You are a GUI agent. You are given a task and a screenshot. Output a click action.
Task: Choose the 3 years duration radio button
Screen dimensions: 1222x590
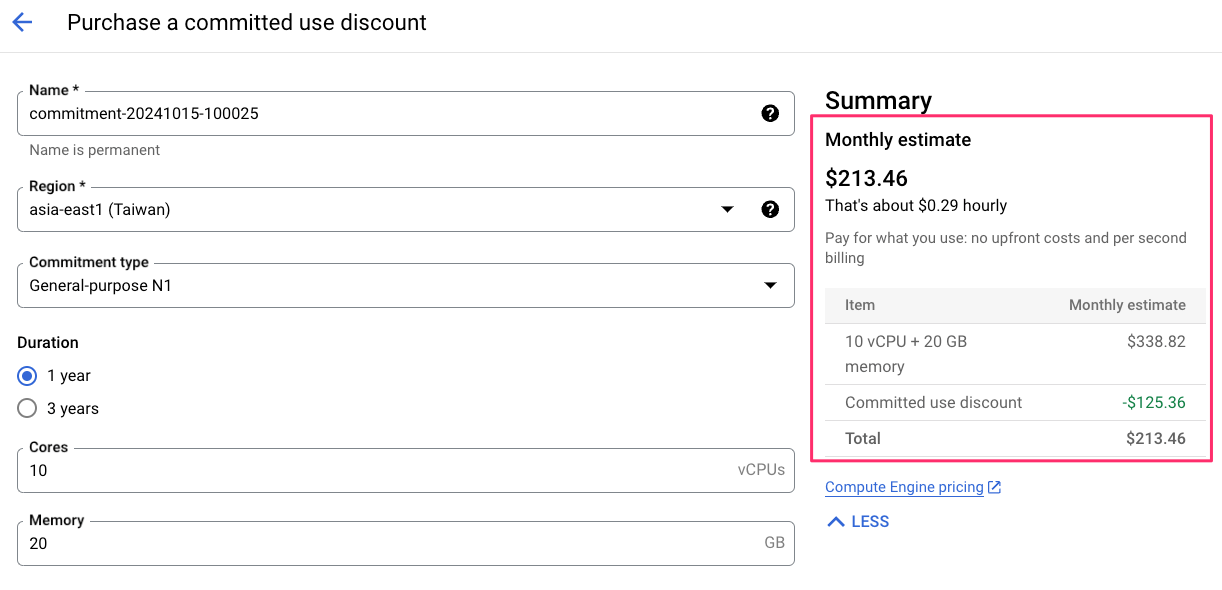pyautogui.click(x=28, y=409)
